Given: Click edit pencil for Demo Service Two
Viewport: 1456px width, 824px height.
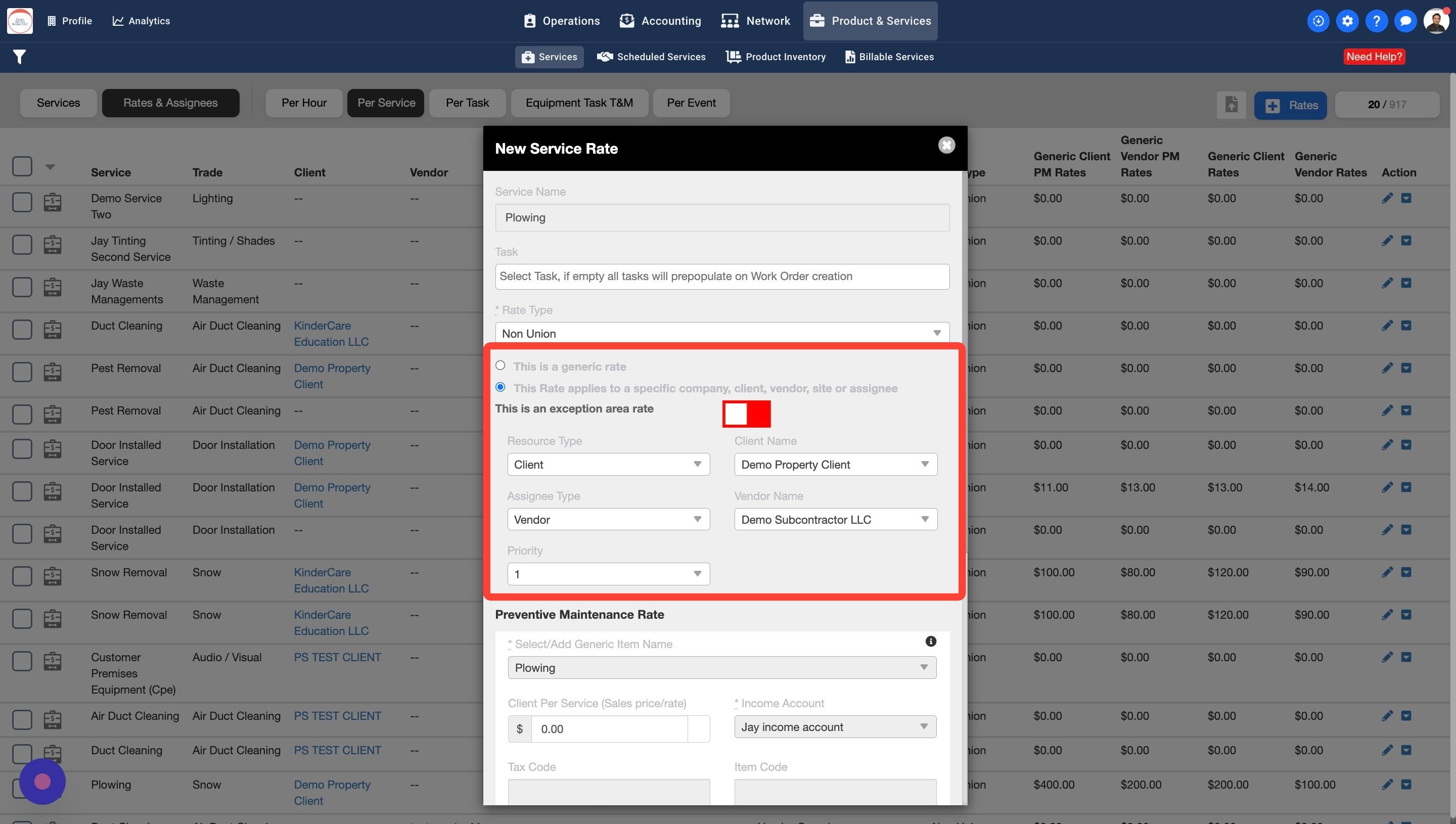Looking at the screenshot, I should click(x=1387, y=198).
